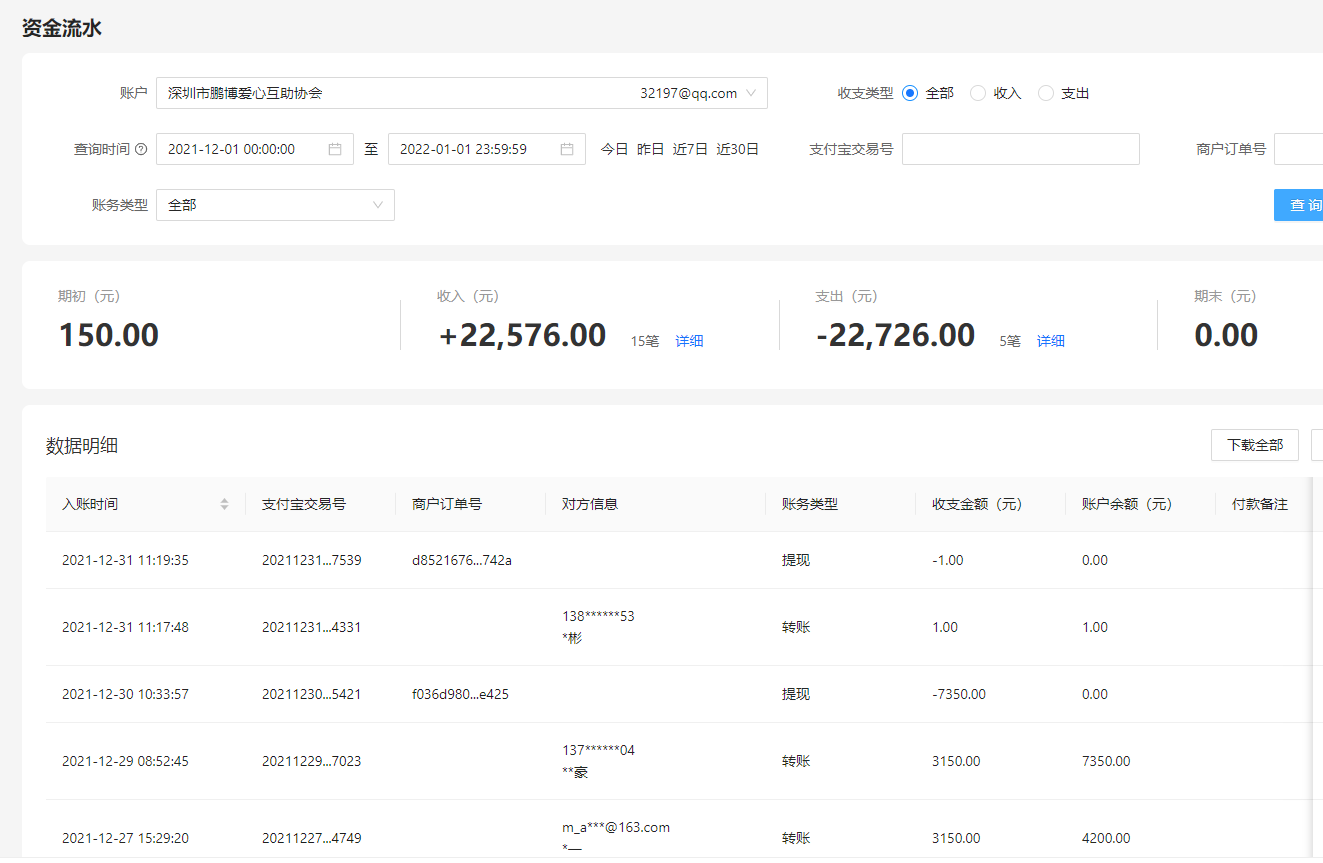Click the 商户订单号 input box
Screen dimensions: 1323x863
1298,149
